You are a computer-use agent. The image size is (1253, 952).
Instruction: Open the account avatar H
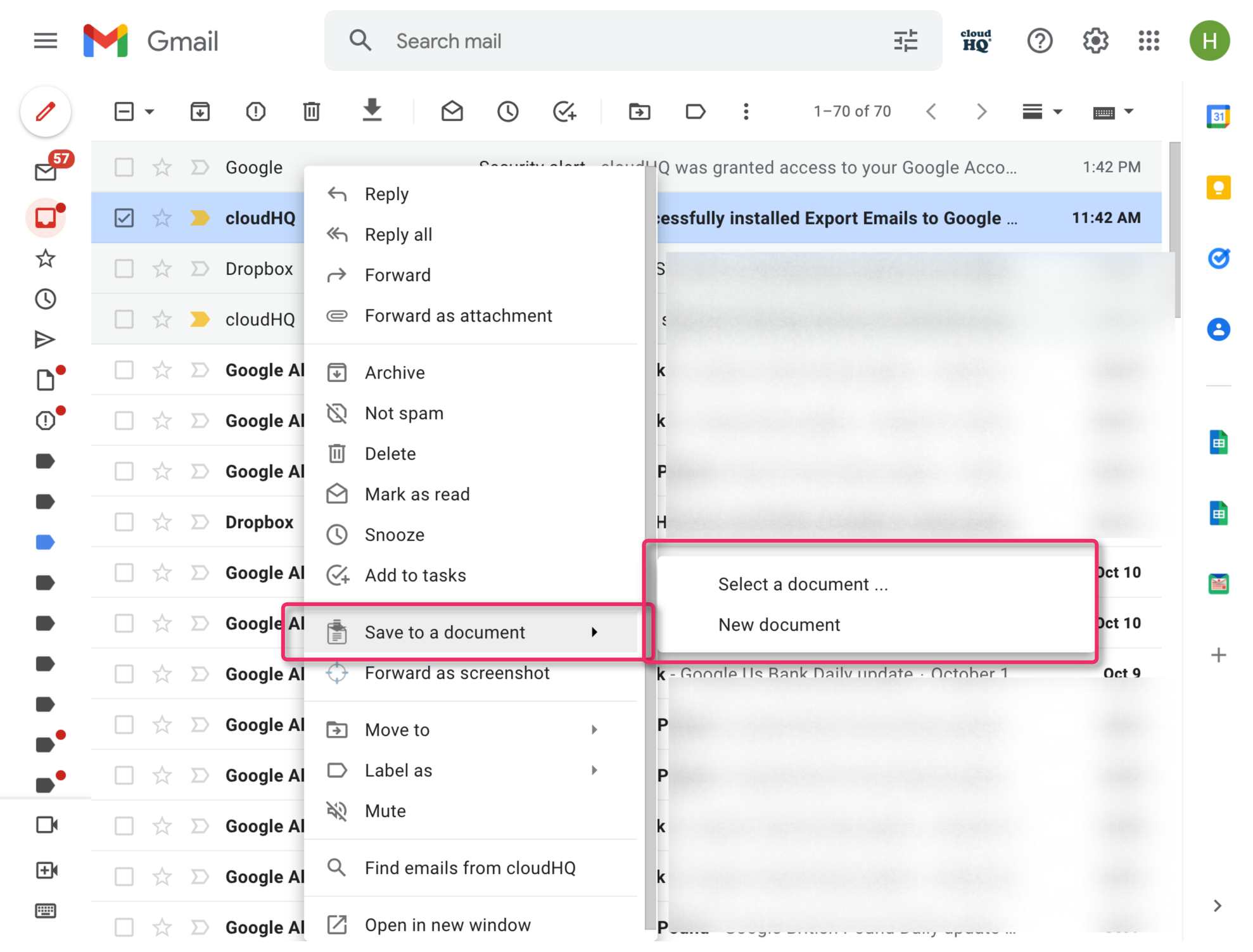[1209, 41]
